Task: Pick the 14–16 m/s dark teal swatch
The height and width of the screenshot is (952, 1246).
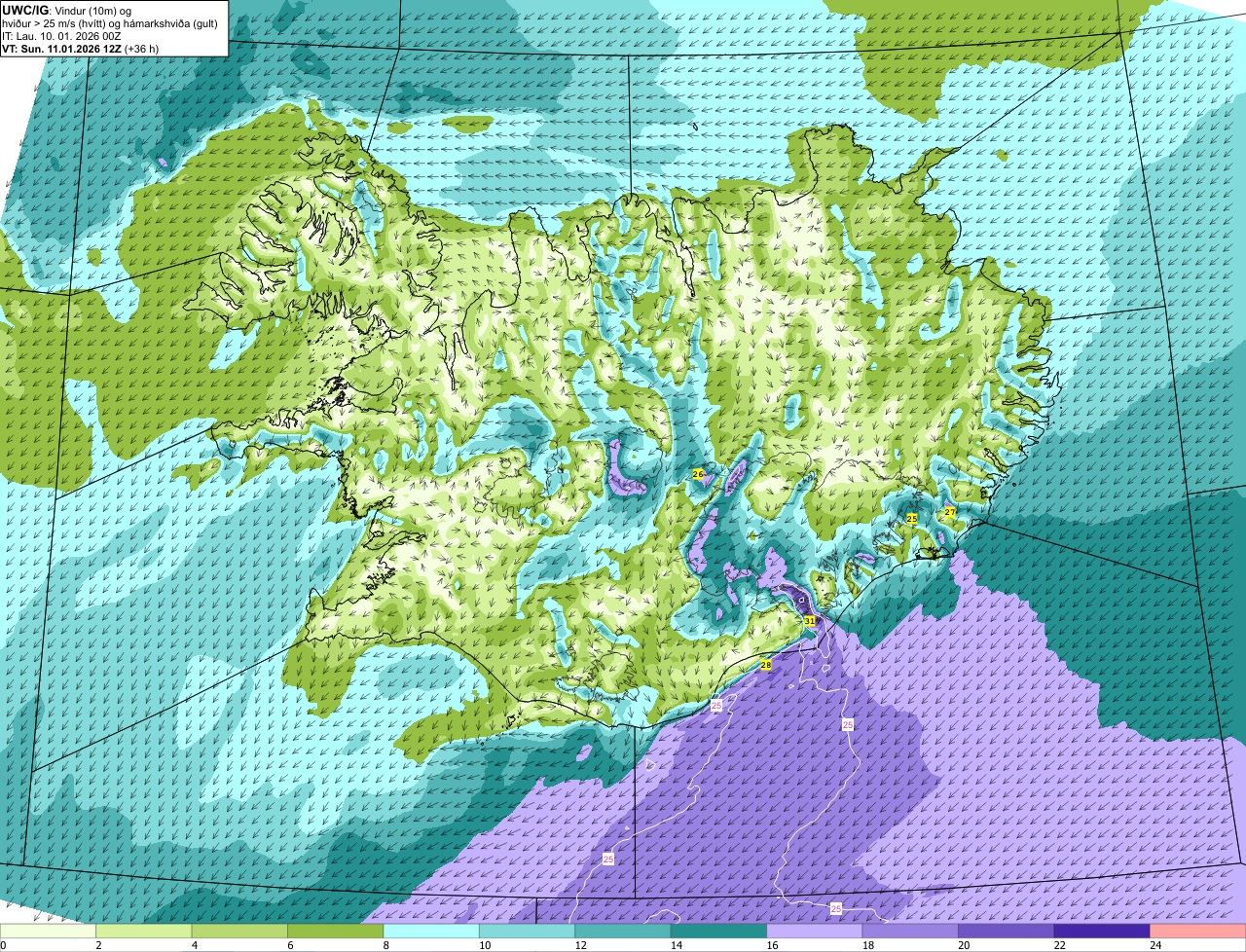Action: 718,932
